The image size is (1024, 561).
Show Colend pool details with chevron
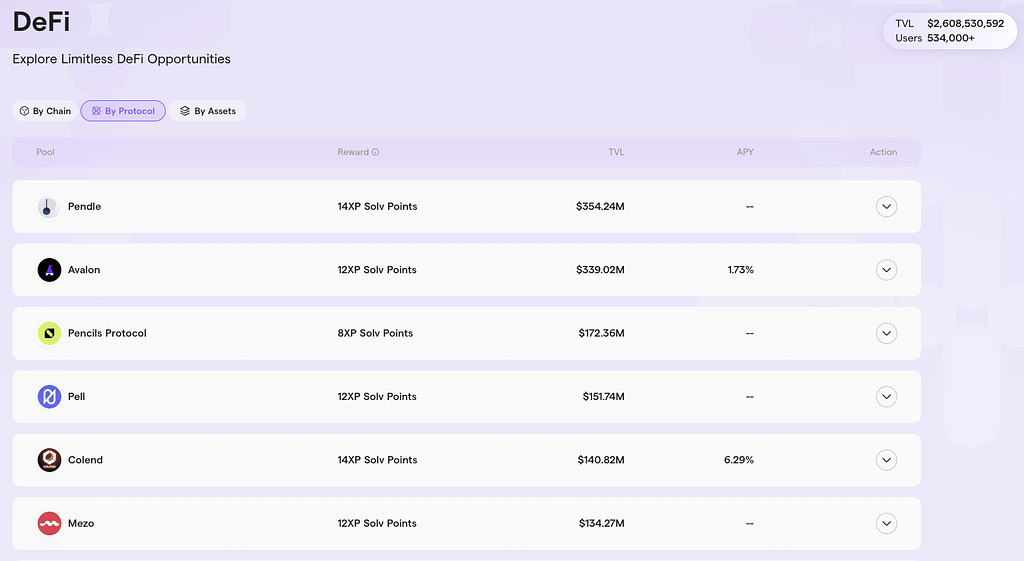coord(886,460)
